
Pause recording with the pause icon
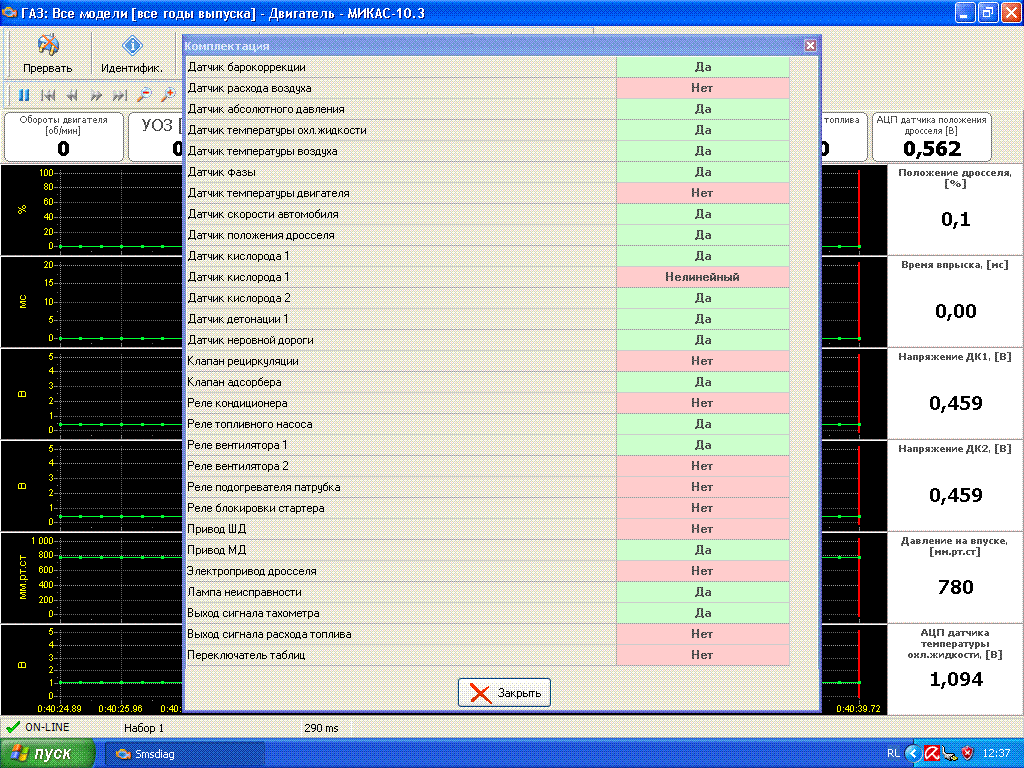pyautogui.click(x=24, y=95)
